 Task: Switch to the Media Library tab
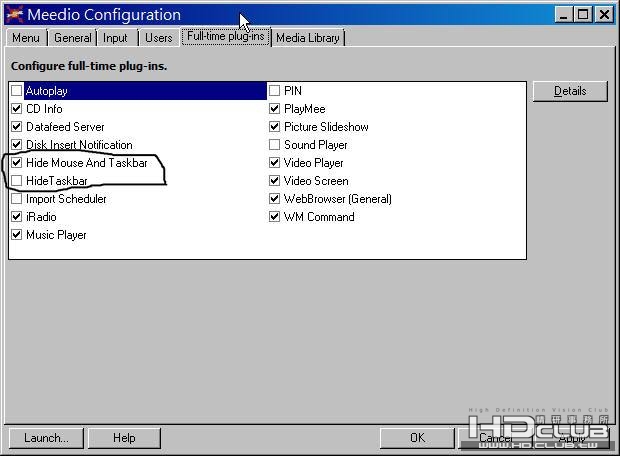(308, 38)
